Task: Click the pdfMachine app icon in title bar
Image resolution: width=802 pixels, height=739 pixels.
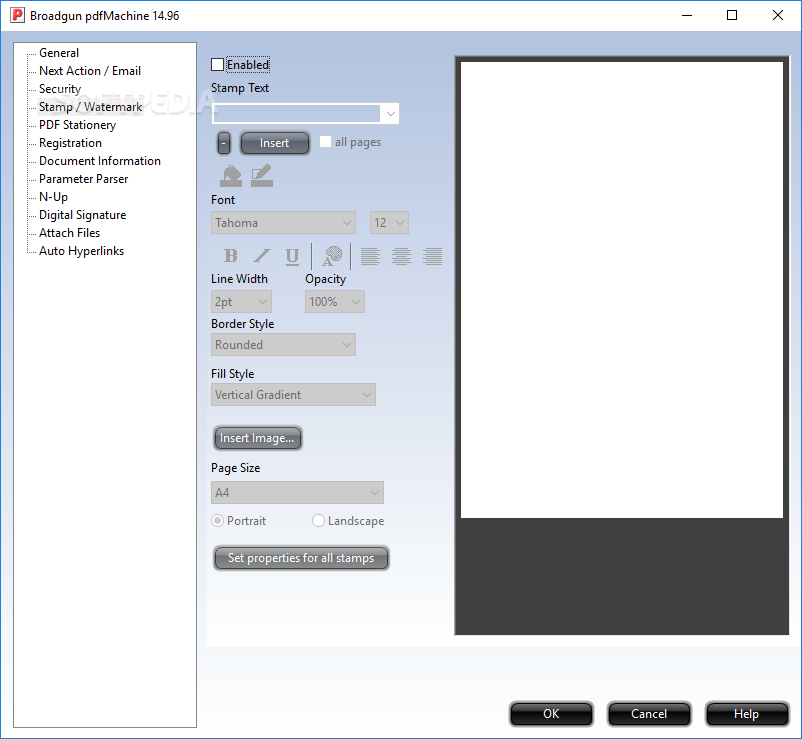Action: coord(17,15)
